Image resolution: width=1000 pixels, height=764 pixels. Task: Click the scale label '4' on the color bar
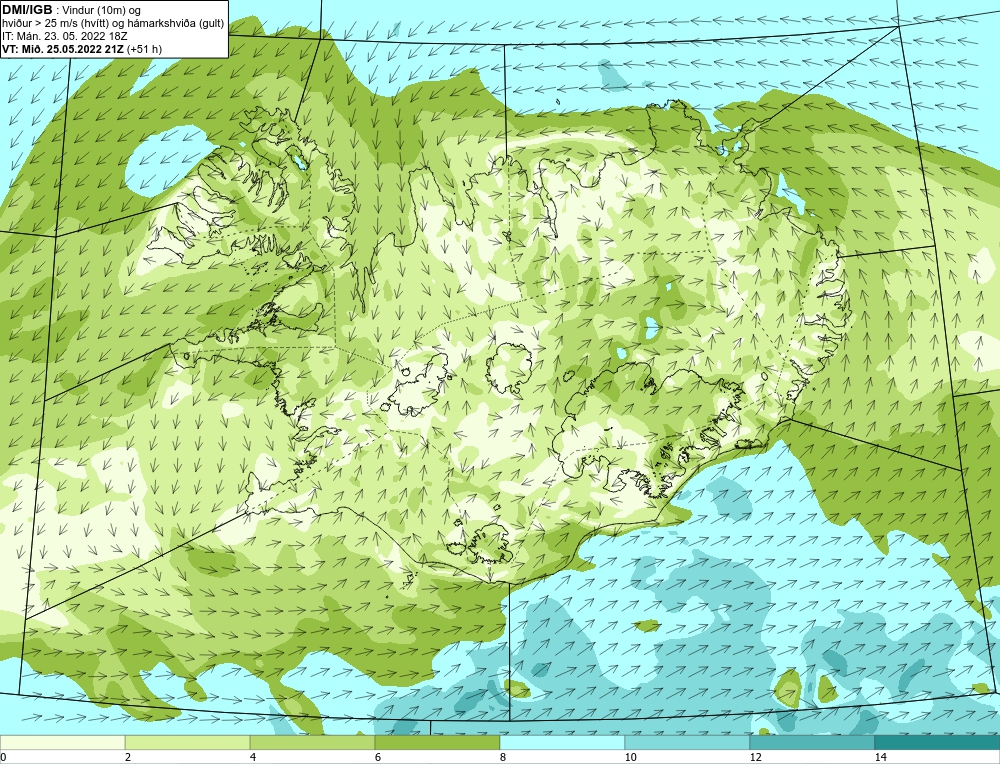click(253, 758)
